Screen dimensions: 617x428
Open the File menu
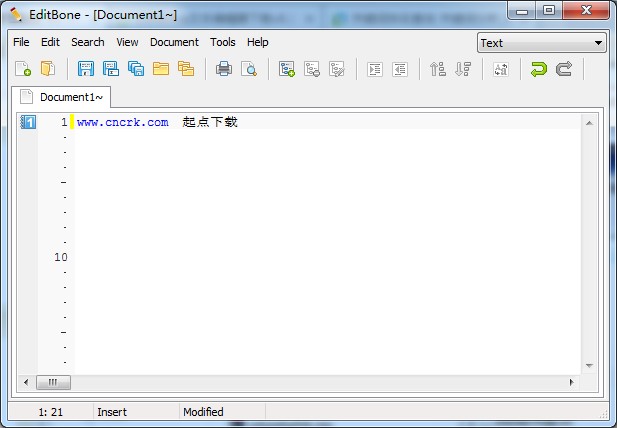pyautogui.click(x=21, y=42)
